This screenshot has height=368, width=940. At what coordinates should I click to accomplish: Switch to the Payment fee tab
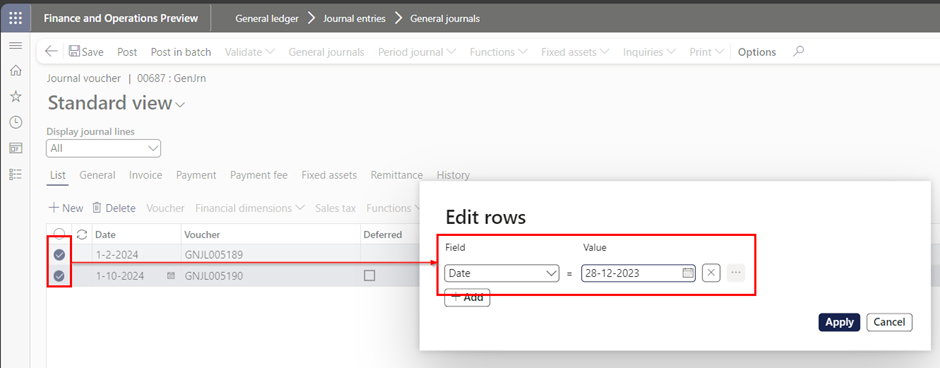coord(259,175)
